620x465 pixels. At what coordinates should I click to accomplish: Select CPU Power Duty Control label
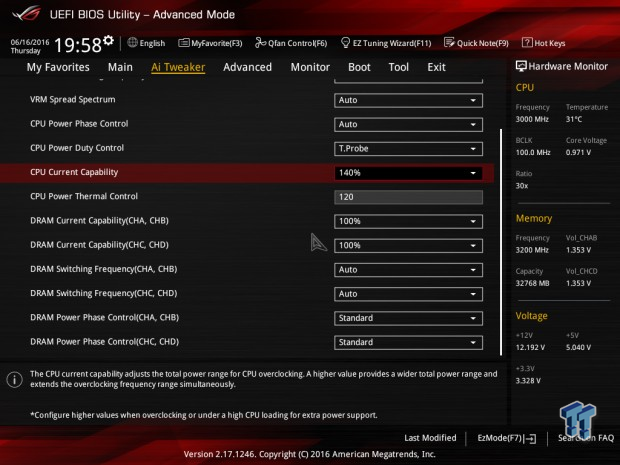coord(77,148)
